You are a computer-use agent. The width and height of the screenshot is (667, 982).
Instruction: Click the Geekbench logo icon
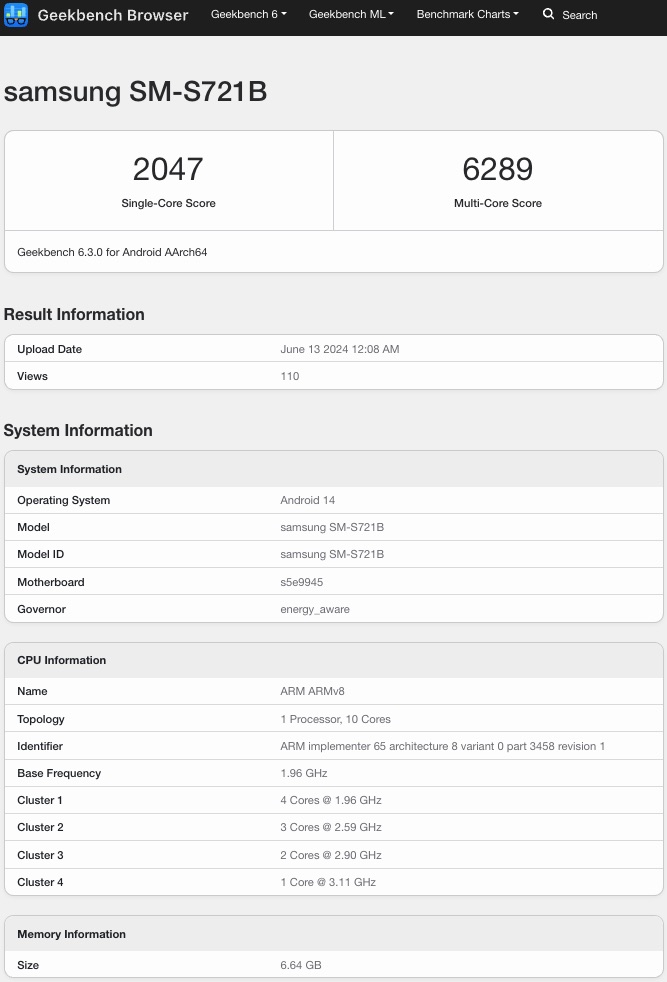[16, 15]
